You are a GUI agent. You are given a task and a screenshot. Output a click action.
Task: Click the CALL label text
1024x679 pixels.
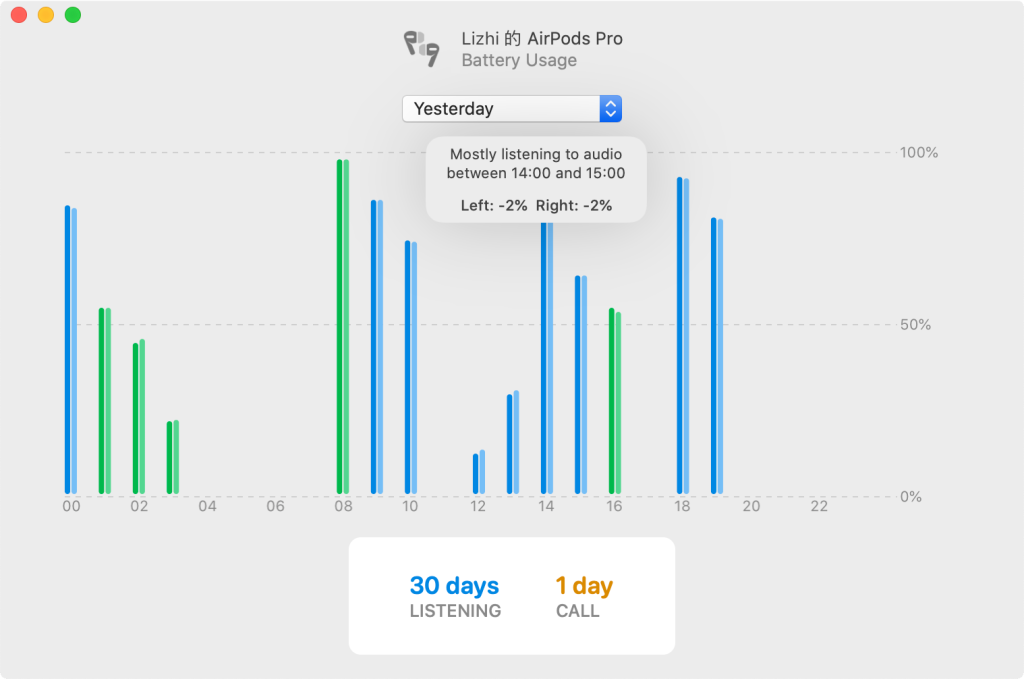[x=578, y=611]
